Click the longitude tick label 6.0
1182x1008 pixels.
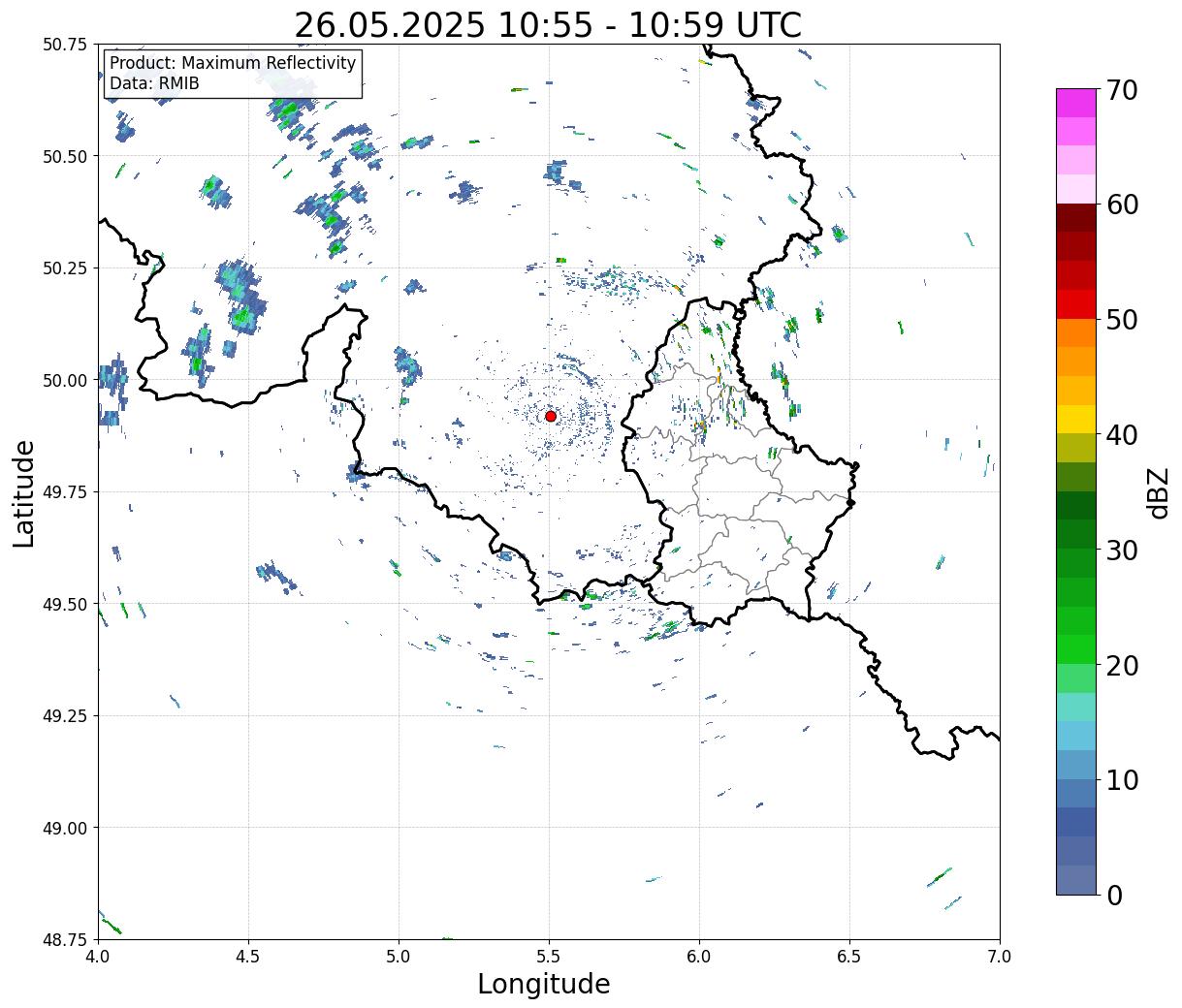(x=699, y=957)
